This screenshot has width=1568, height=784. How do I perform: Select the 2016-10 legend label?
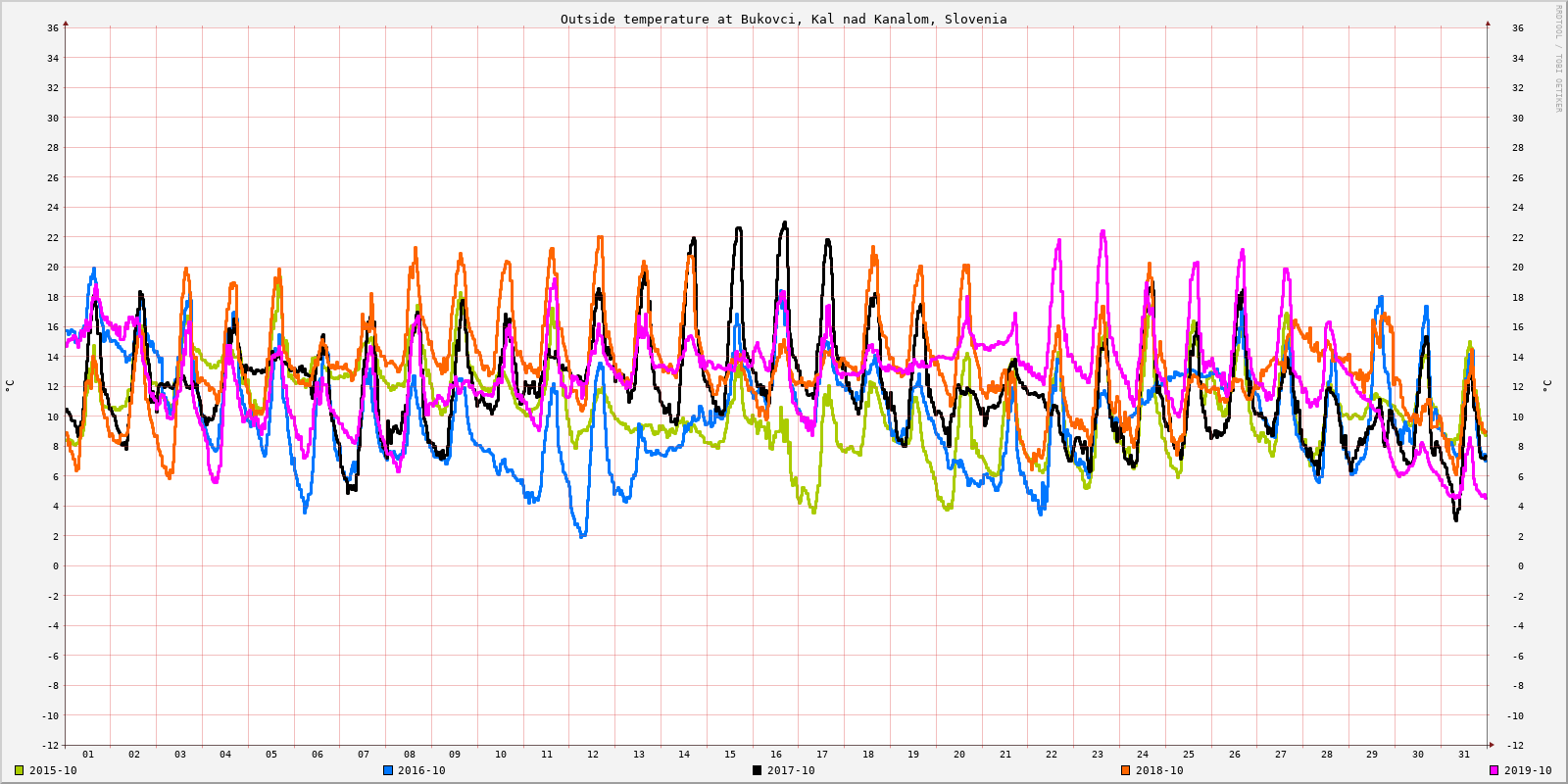pos(421,770)
